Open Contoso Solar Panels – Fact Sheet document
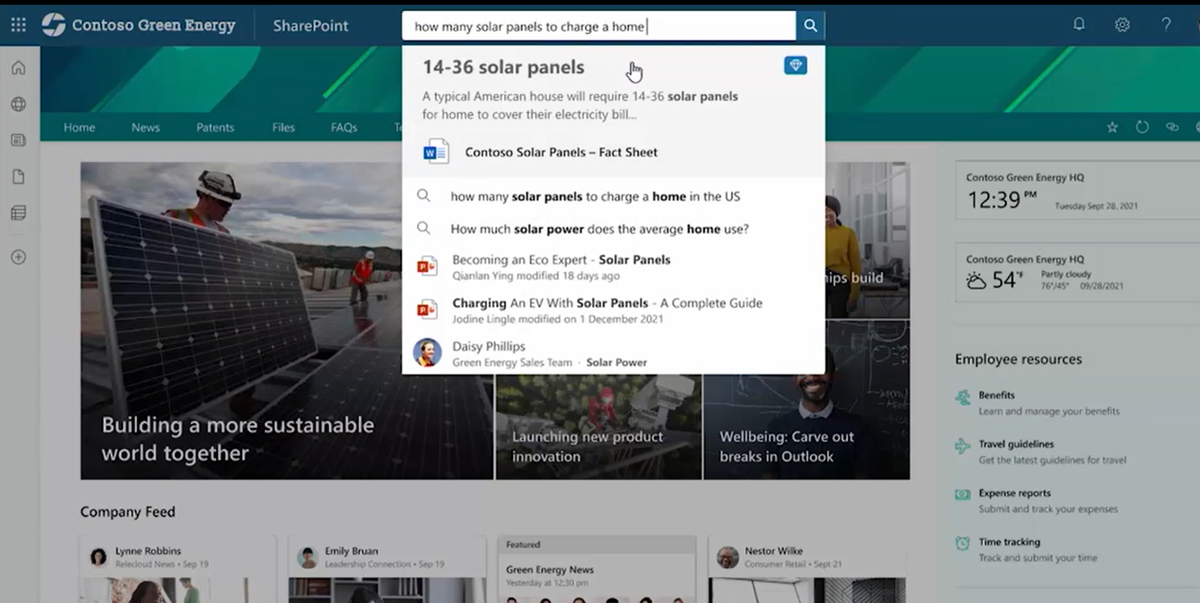 tap(561, 153)
